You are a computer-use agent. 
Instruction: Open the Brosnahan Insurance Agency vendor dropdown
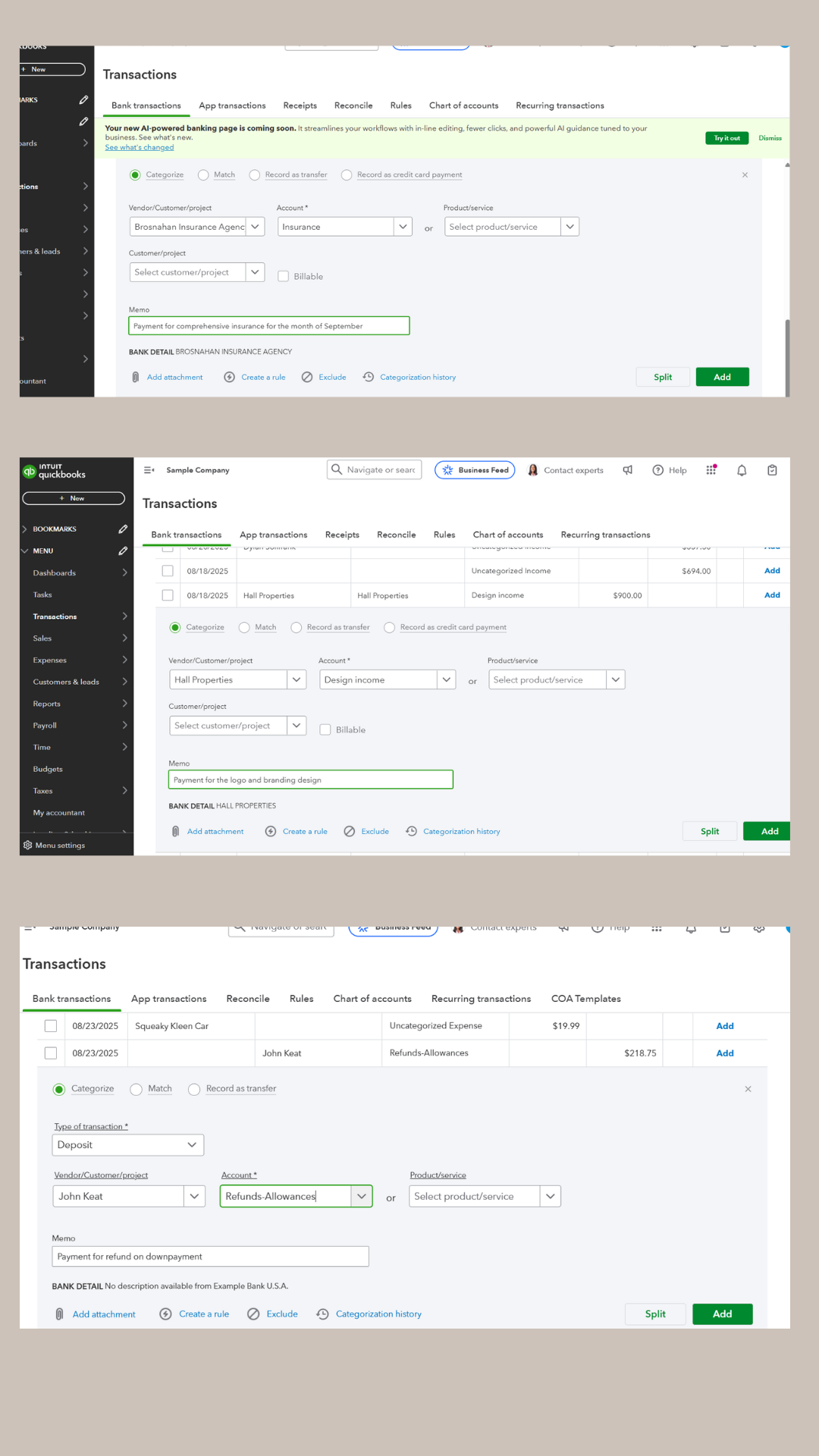coord(256,227)
